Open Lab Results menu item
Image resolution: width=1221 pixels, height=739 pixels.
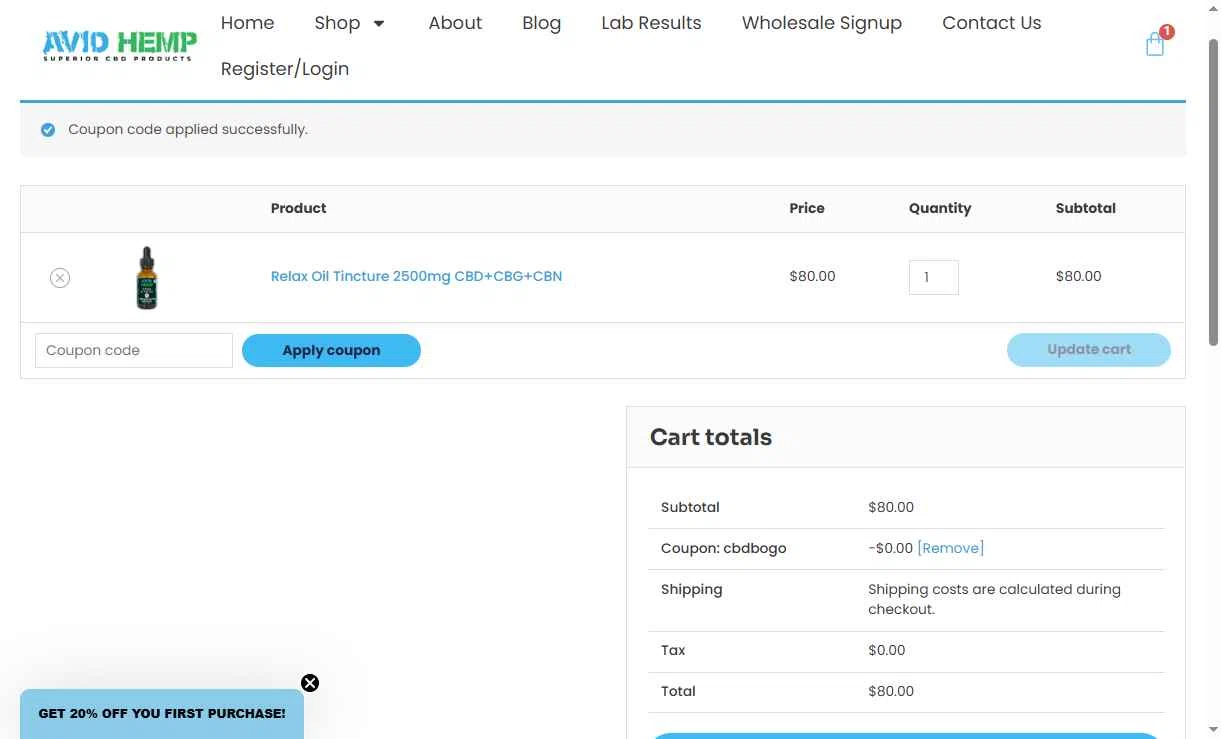(x=651, y=23)
